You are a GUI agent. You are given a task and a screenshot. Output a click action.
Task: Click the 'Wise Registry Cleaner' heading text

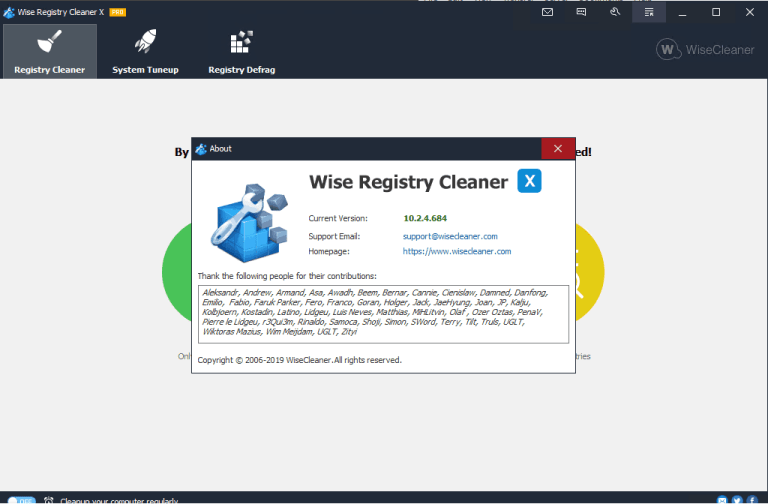pyautogui.click(x=408, y=182)
